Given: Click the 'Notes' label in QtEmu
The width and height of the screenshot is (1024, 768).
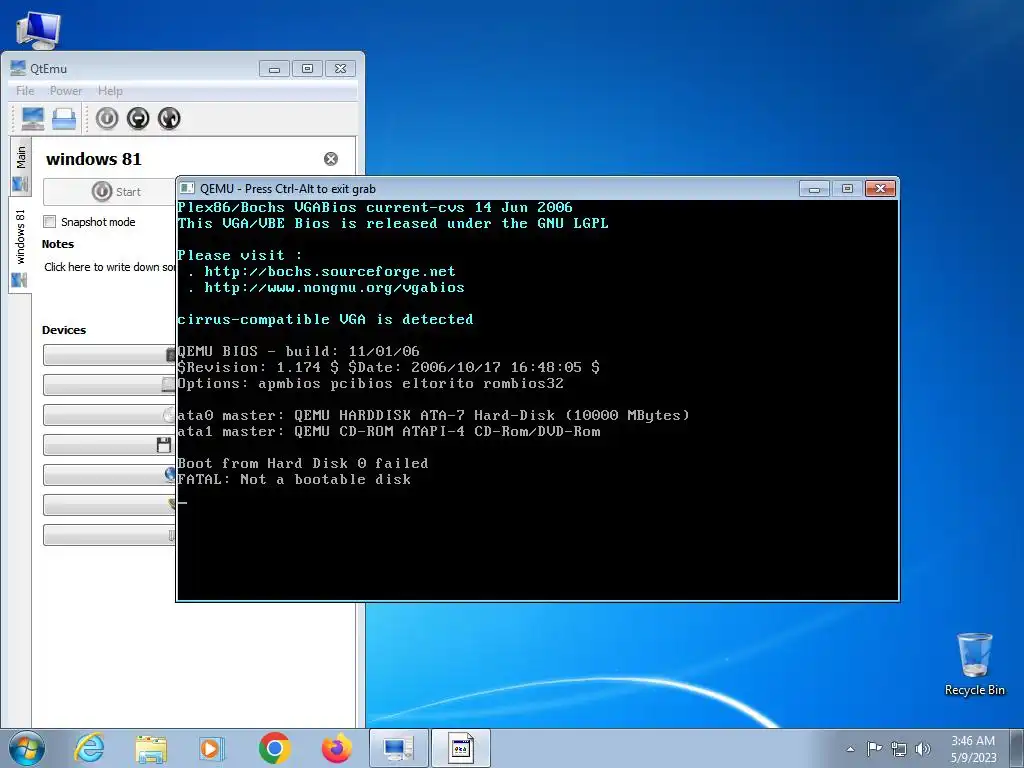Looking at the screenshot, I should (57, 244).
